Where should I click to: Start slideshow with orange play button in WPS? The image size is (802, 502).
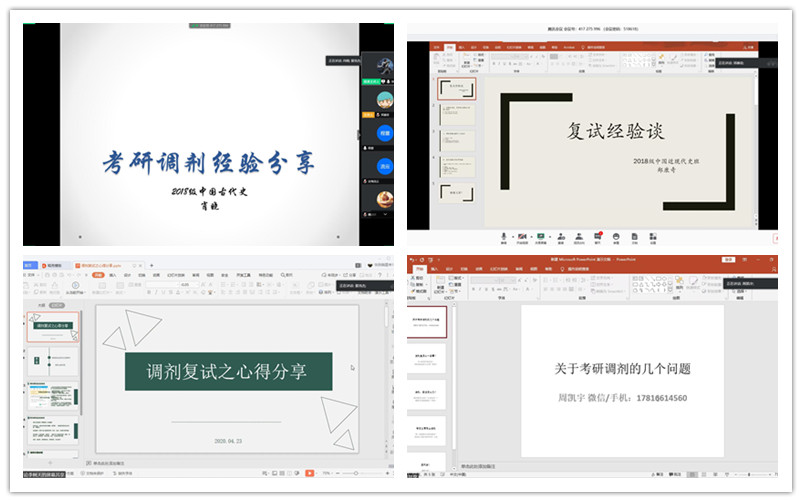[309, 472]
